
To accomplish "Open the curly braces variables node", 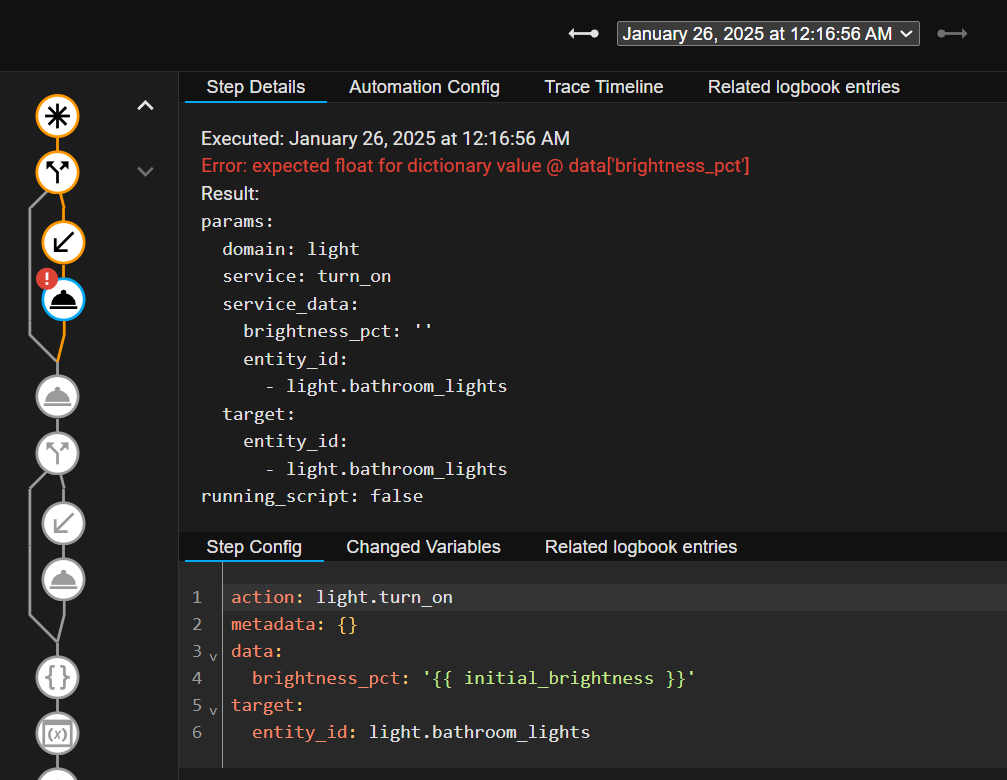I will 57,677.
